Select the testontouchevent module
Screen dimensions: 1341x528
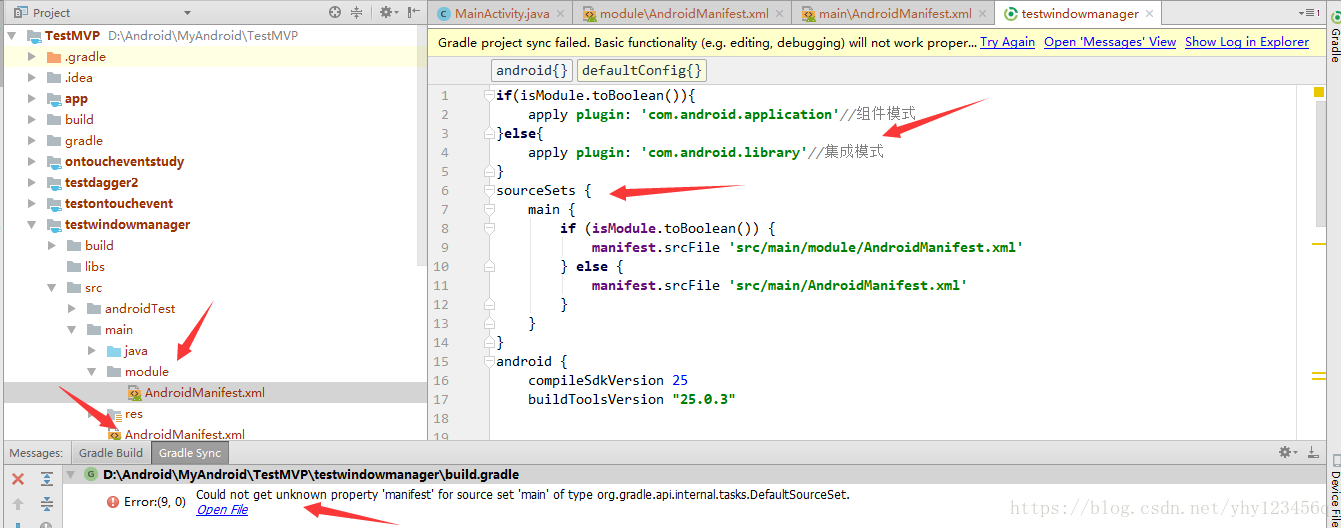click(x=119, y=204)
